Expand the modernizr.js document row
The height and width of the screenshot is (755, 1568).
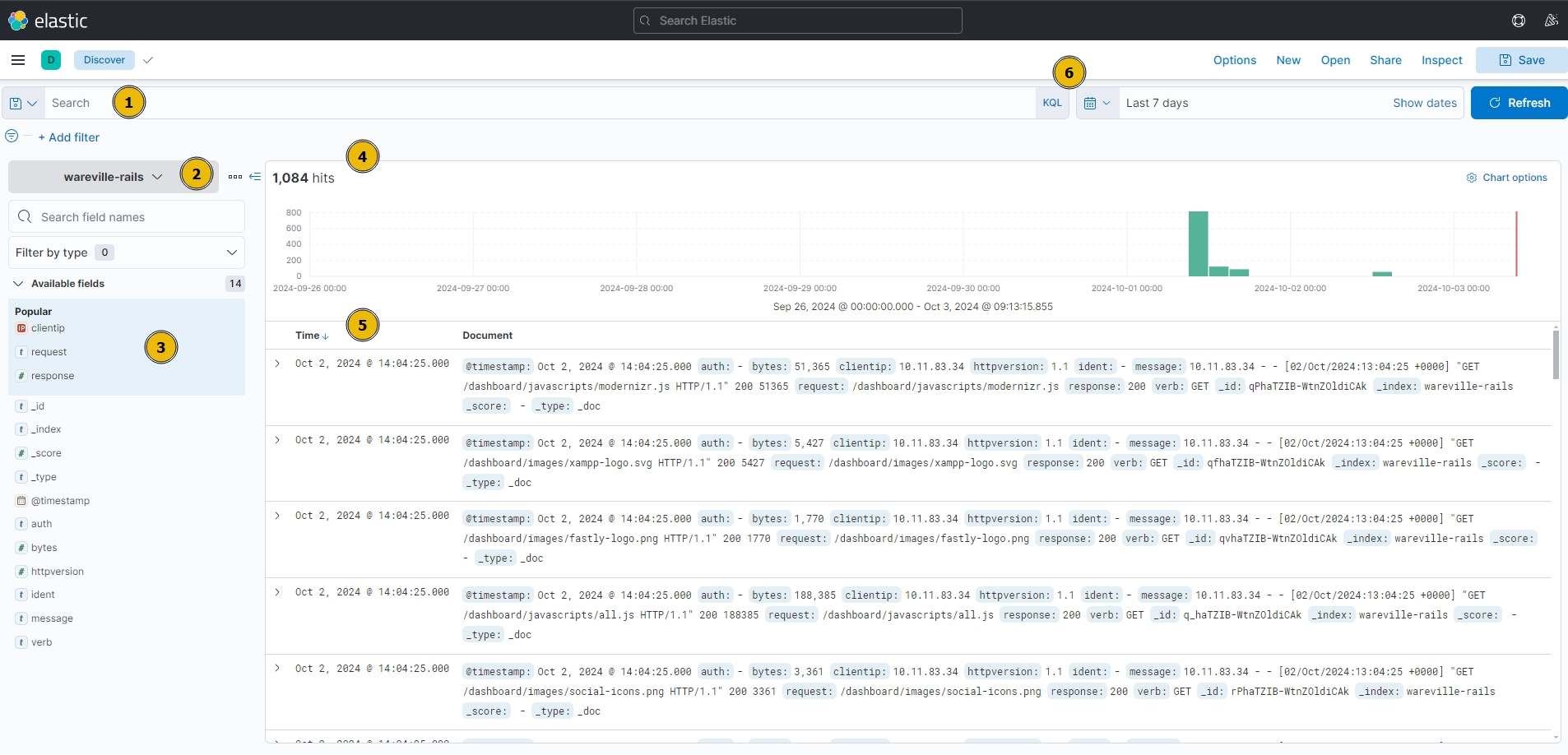coord(277,364)
